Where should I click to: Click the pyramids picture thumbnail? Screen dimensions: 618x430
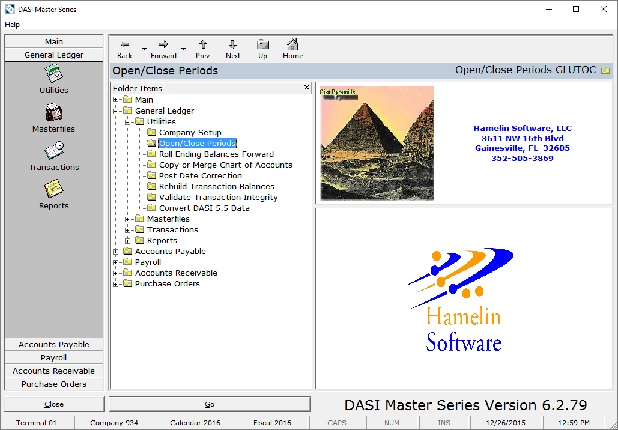pos(377,143)
